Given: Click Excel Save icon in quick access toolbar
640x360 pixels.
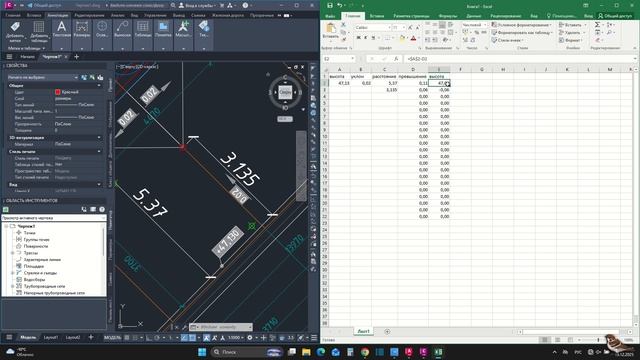Looking at the screenshot, I should [x=329, y=5].
